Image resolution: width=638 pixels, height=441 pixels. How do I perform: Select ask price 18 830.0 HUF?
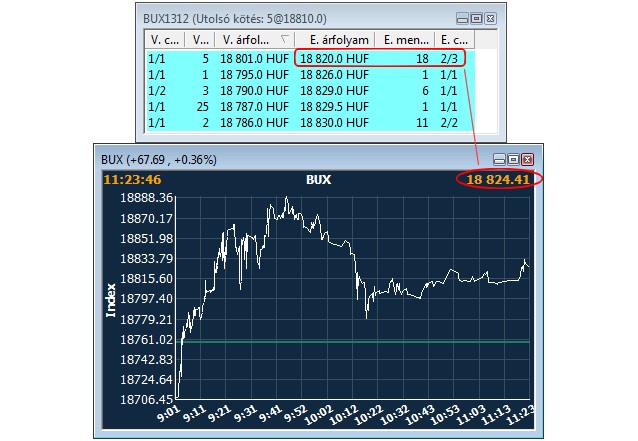click(x=334, y=122)
